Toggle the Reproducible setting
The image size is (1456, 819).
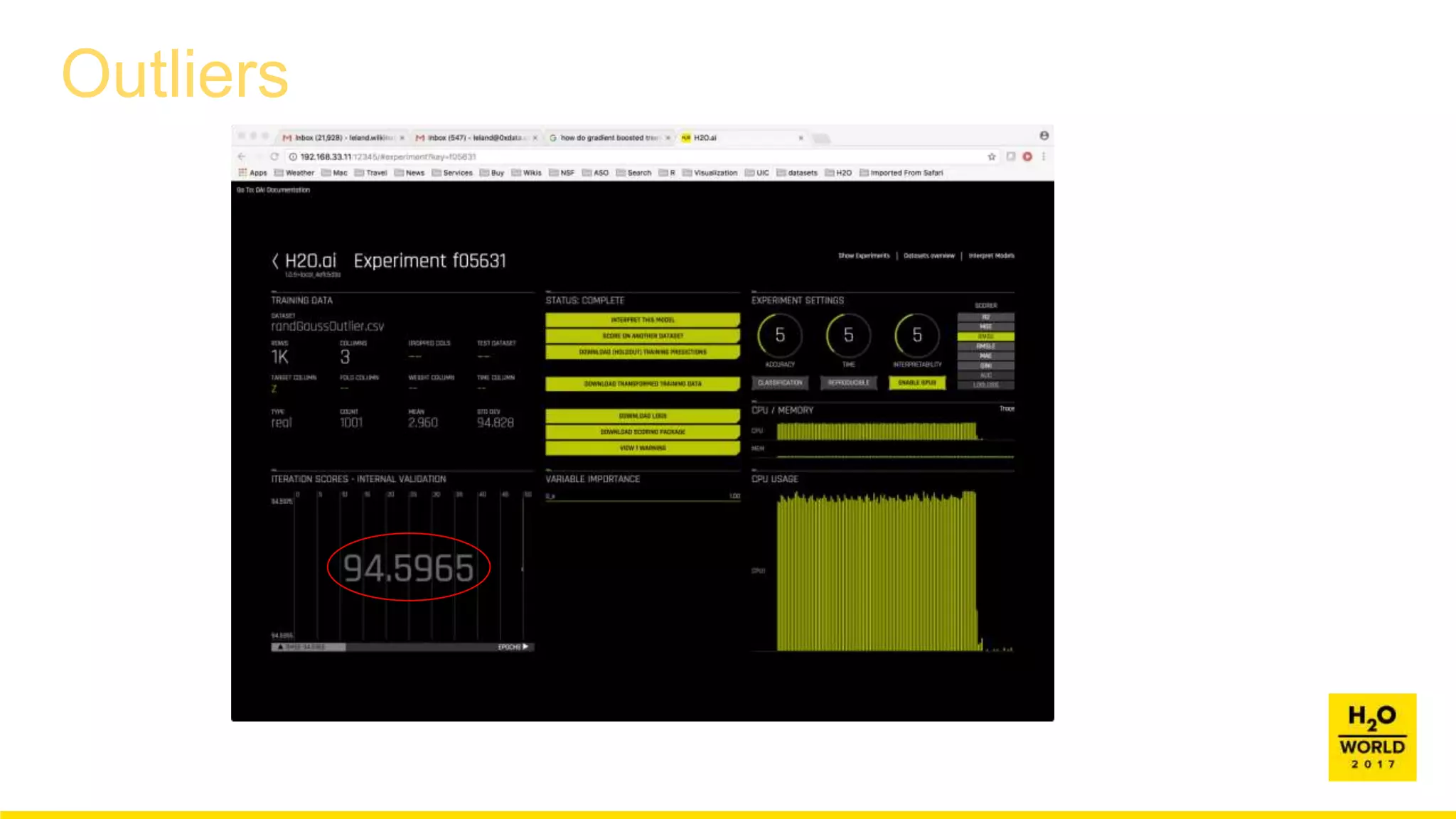[848, 383]
